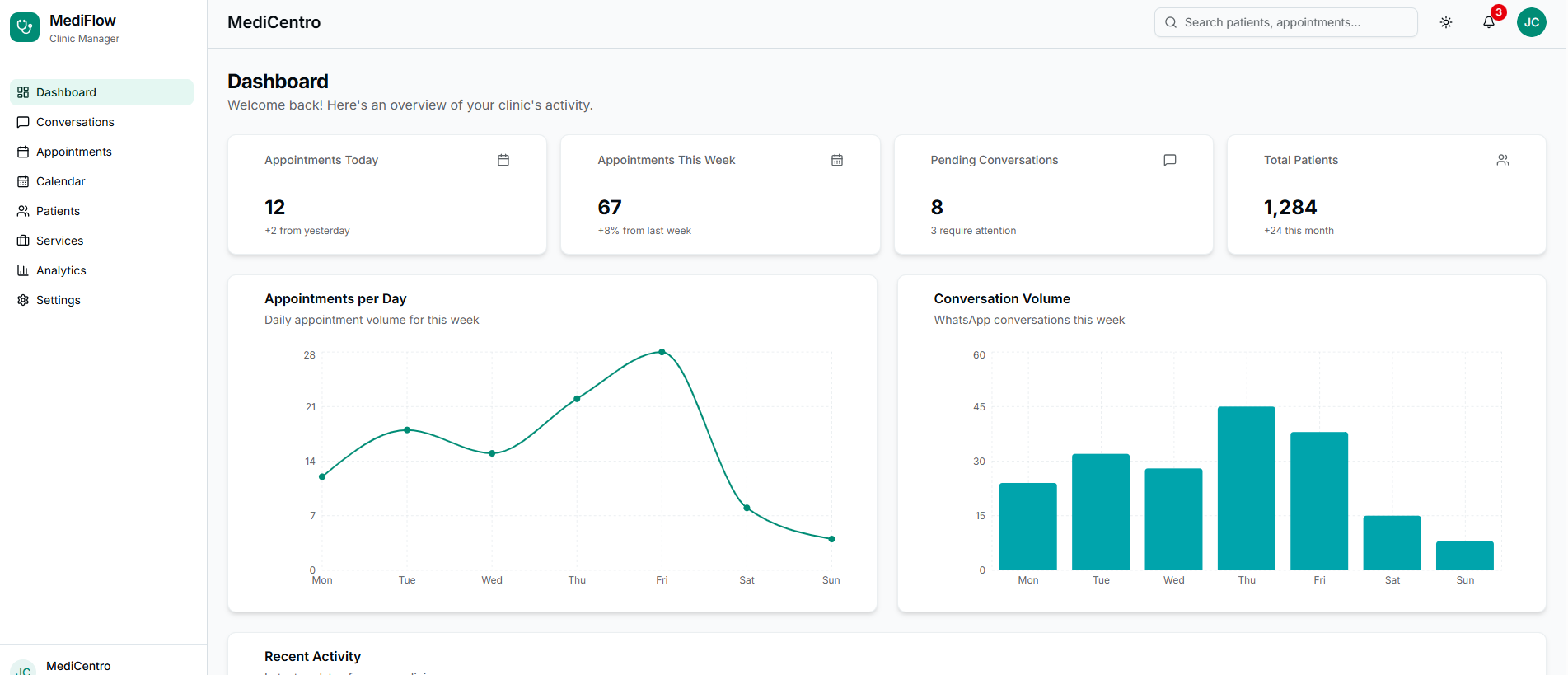This screenshot has width=1568, height=675.
Task: Open the Calendar page
Action: point(101,181)
